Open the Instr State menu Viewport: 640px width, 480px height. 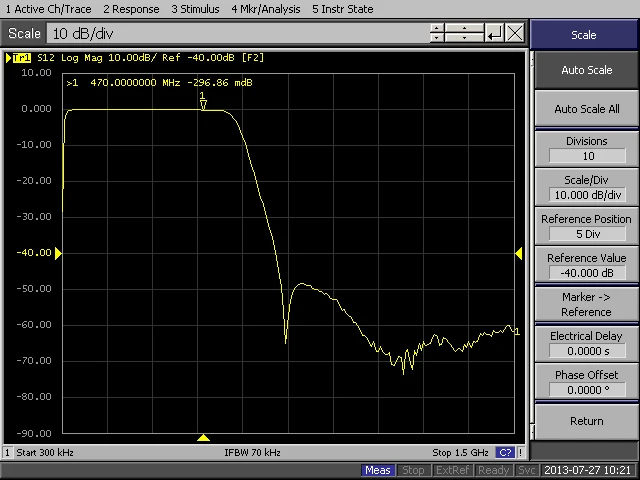pyautogui.click(x=342, y=9)
